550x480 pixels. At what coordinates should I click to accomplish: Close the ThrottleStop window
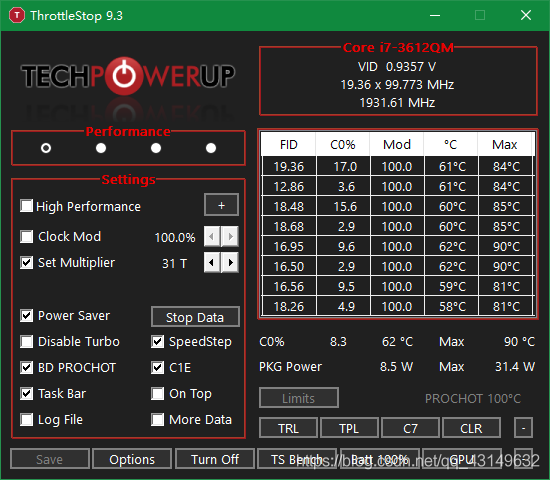tap(526, 15)
